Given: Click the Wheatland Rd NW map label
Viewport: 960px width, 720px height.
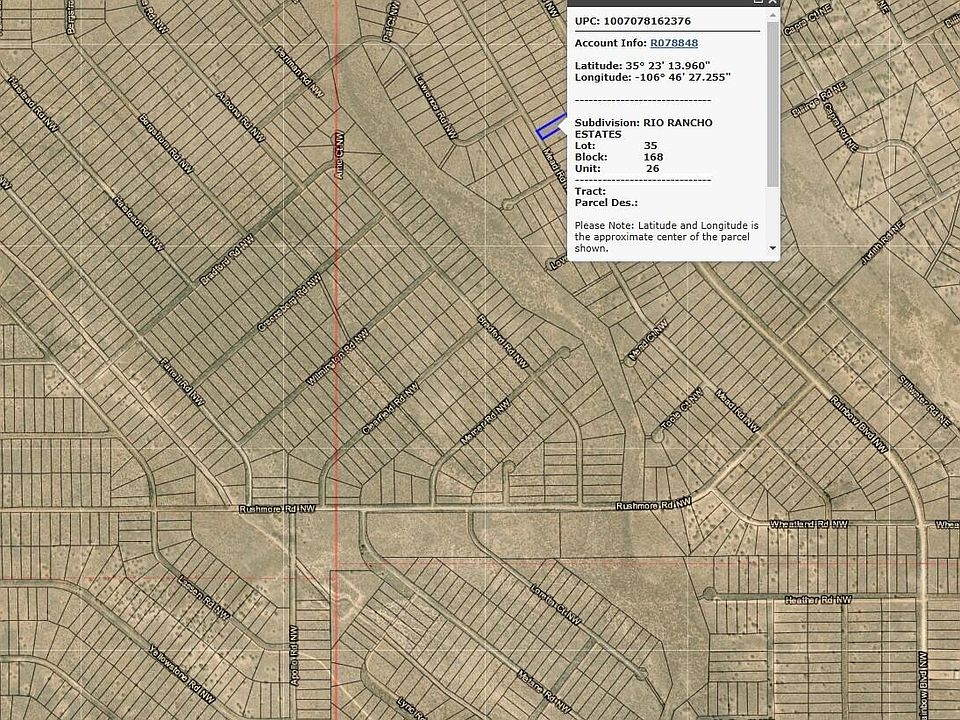Looking at the screenshot, I should 808,524.
